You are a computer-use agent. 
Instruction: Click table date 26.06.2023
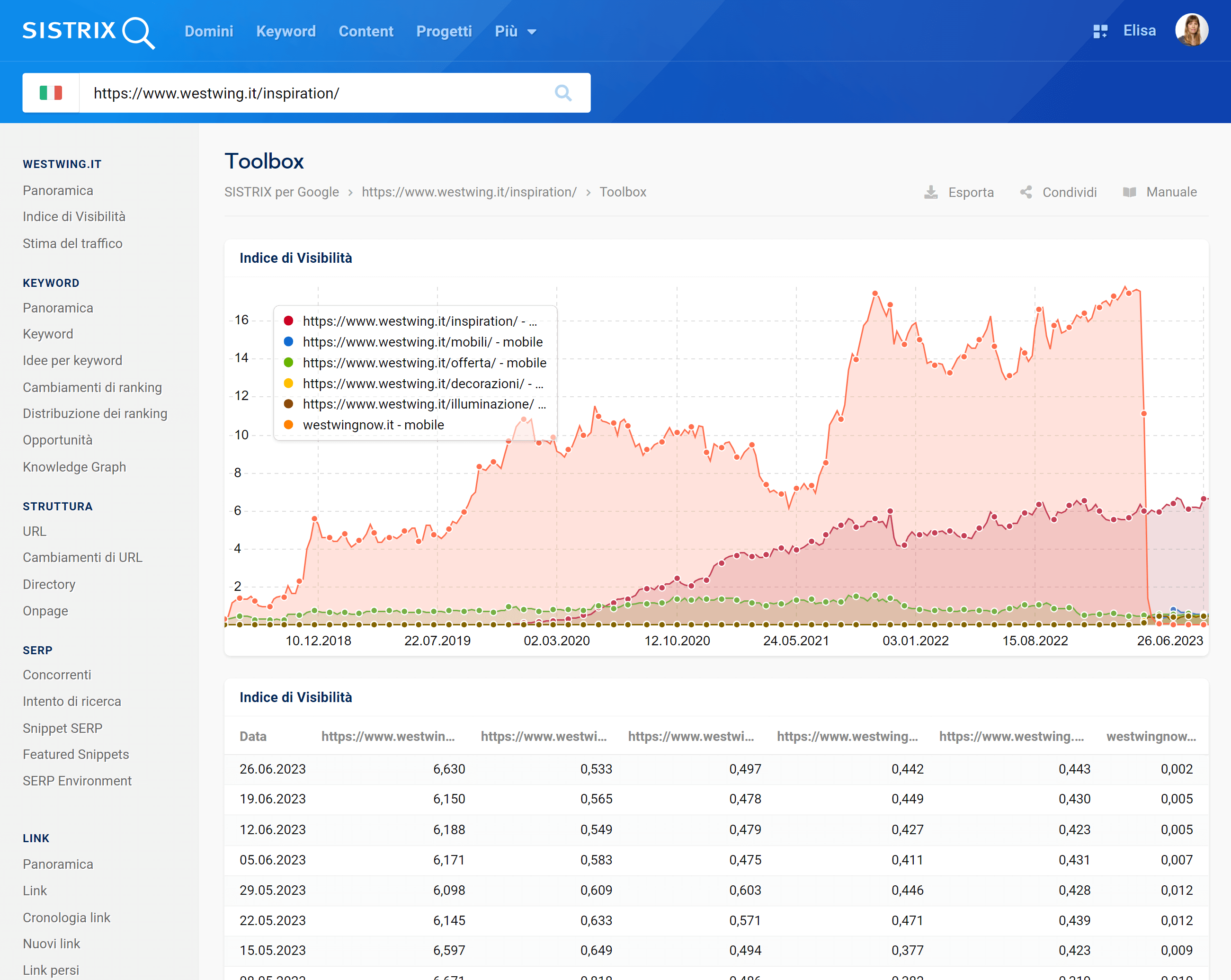[273, 769]
